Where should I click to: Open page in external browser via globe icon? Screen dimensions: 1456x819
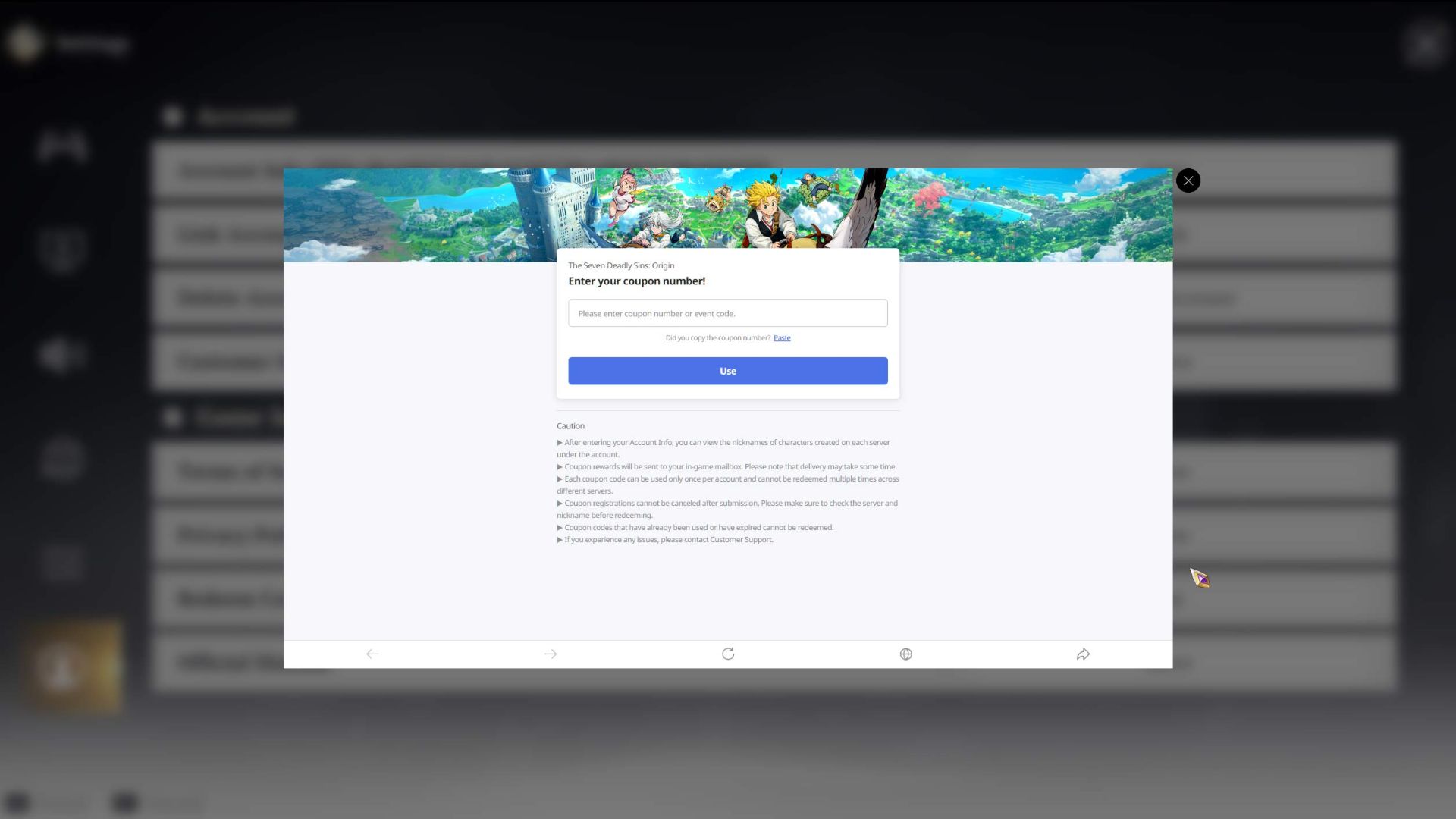pyautogui.click(x=905, y=654)
